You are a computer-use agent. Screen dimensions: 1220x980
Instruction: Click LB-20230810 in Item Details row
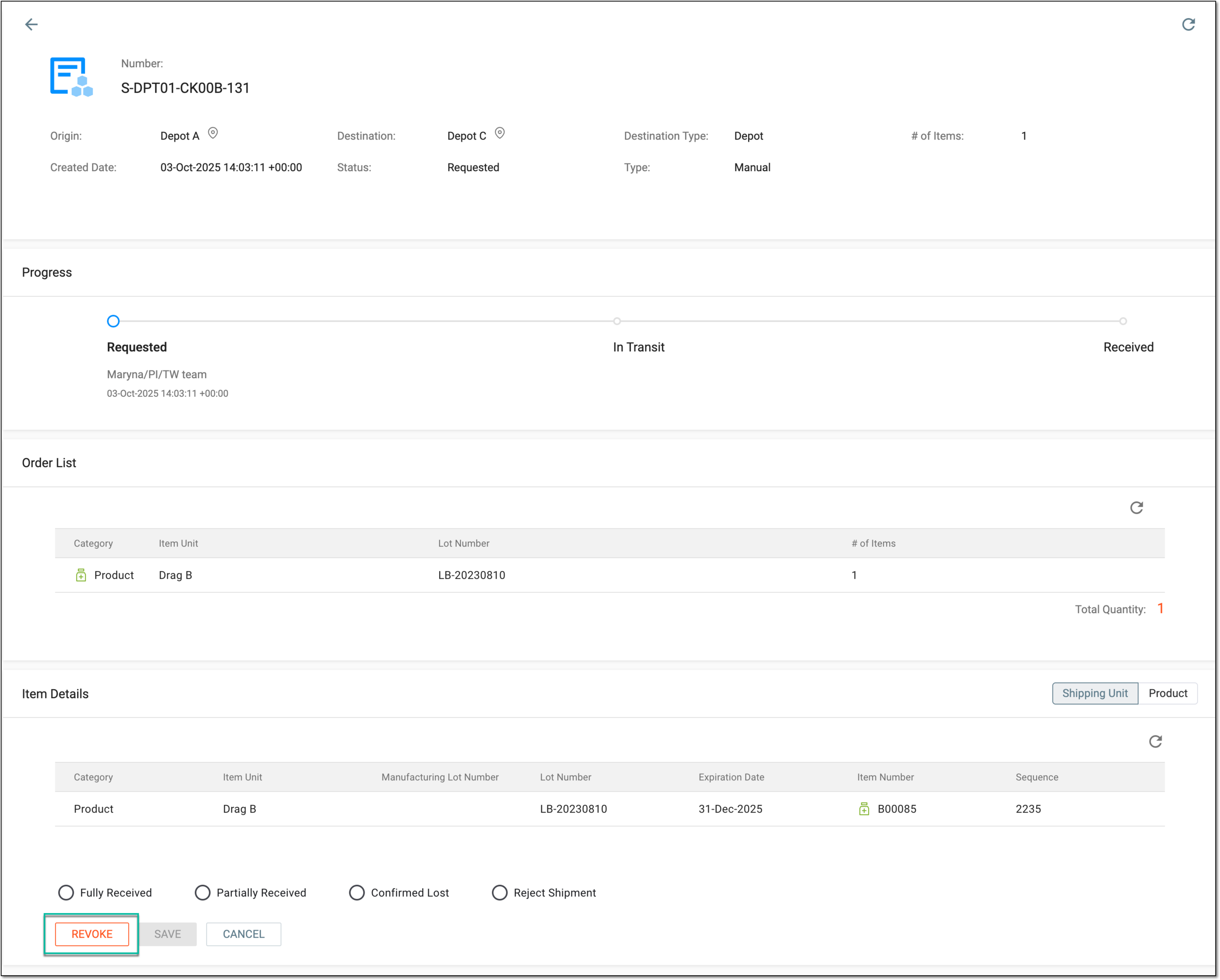(x=573, y=809)
